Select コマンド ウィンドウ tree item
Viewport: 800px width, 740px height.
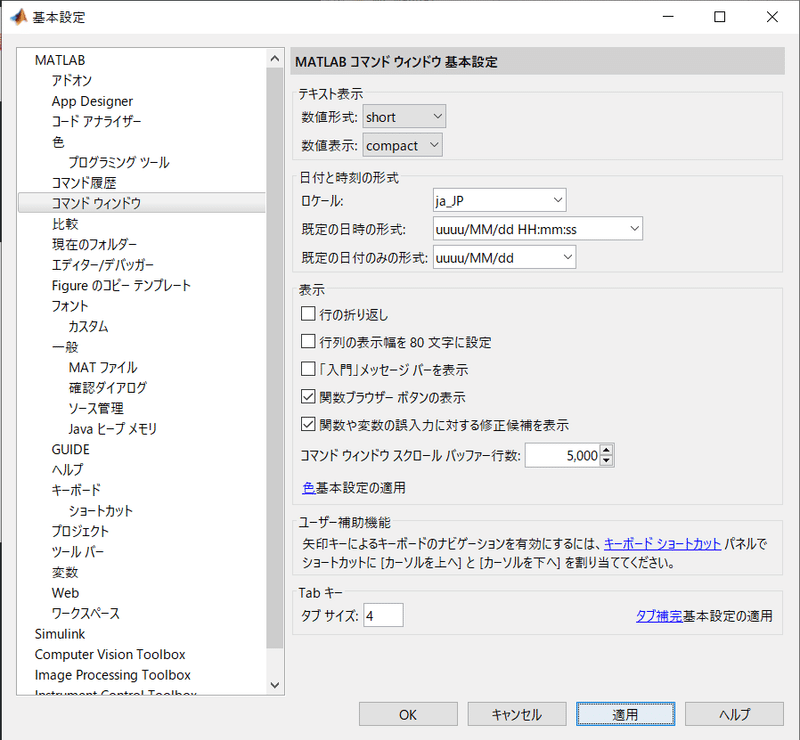point(142,203)
